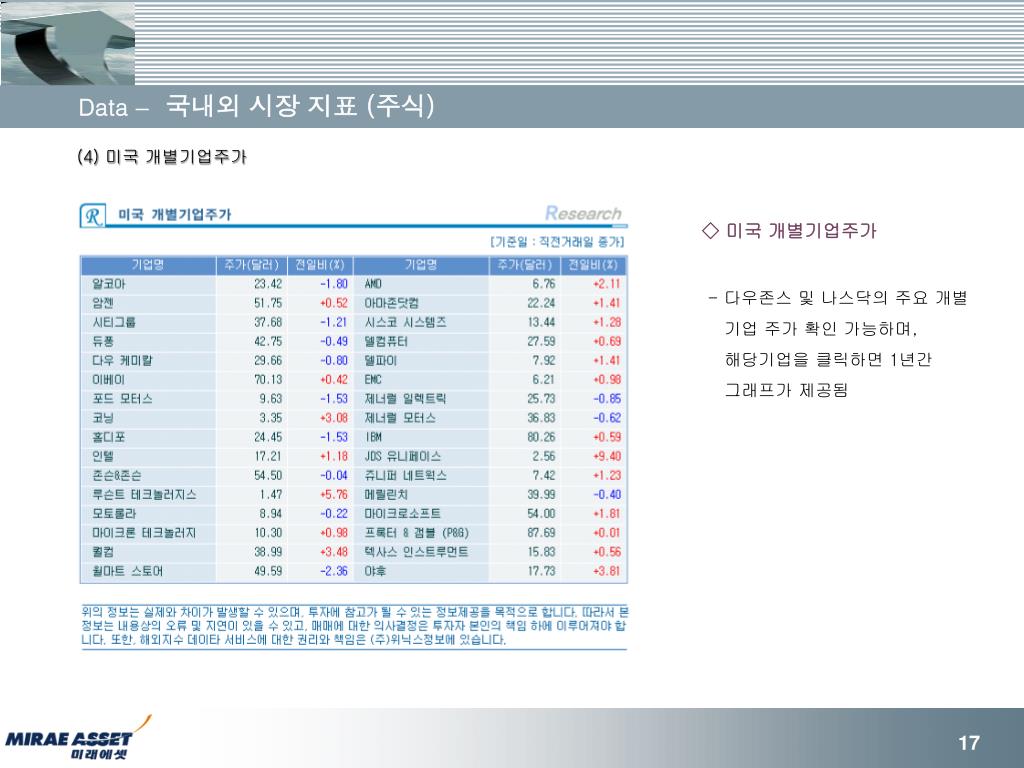The width and height of the screenshot is (1024, 768).
Task: Click 마이크론 테크놀러지 entry
Action: pyautogui.click(x=144, y=533)
